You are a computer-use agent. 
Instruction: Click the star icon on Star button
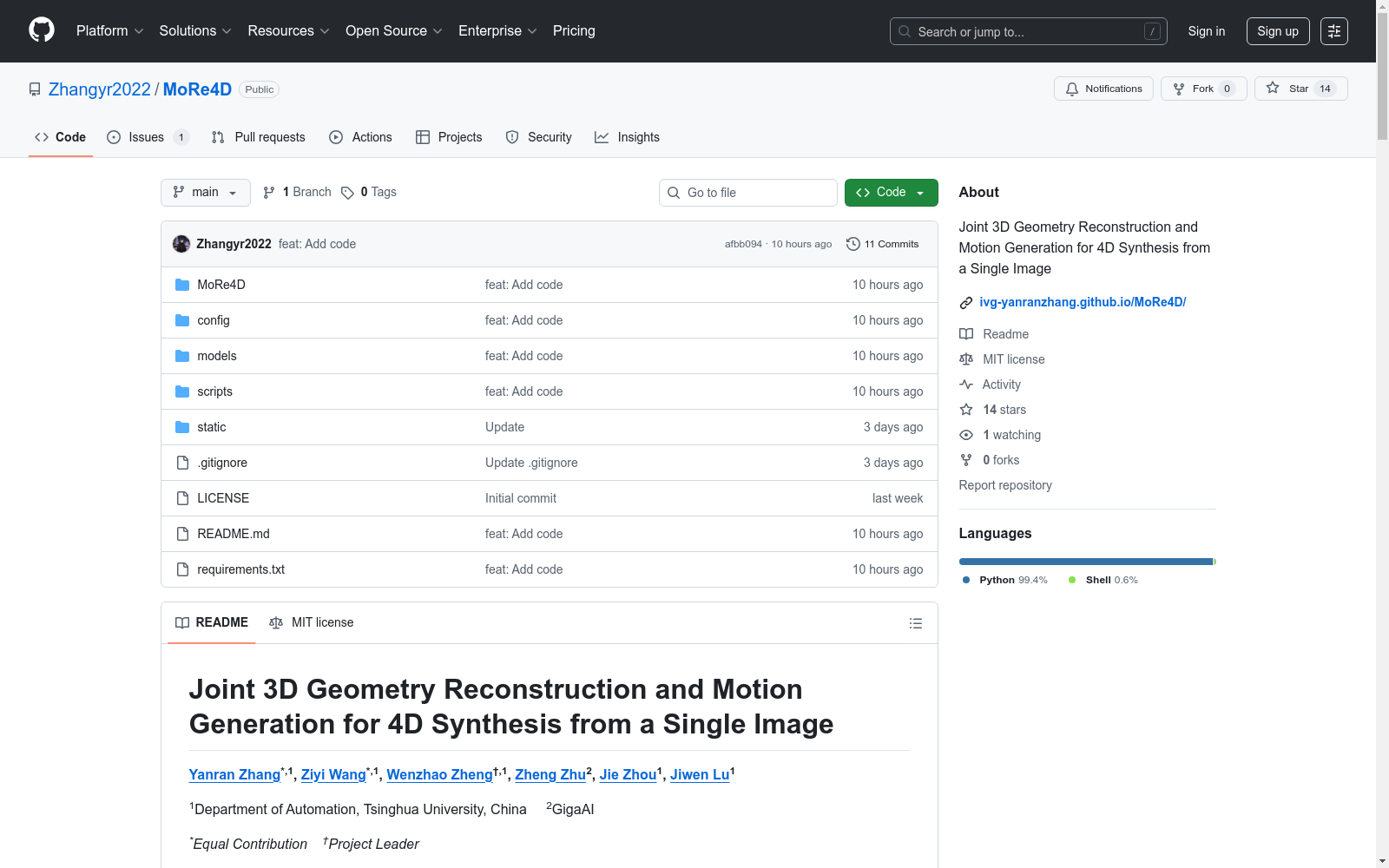1273,88
